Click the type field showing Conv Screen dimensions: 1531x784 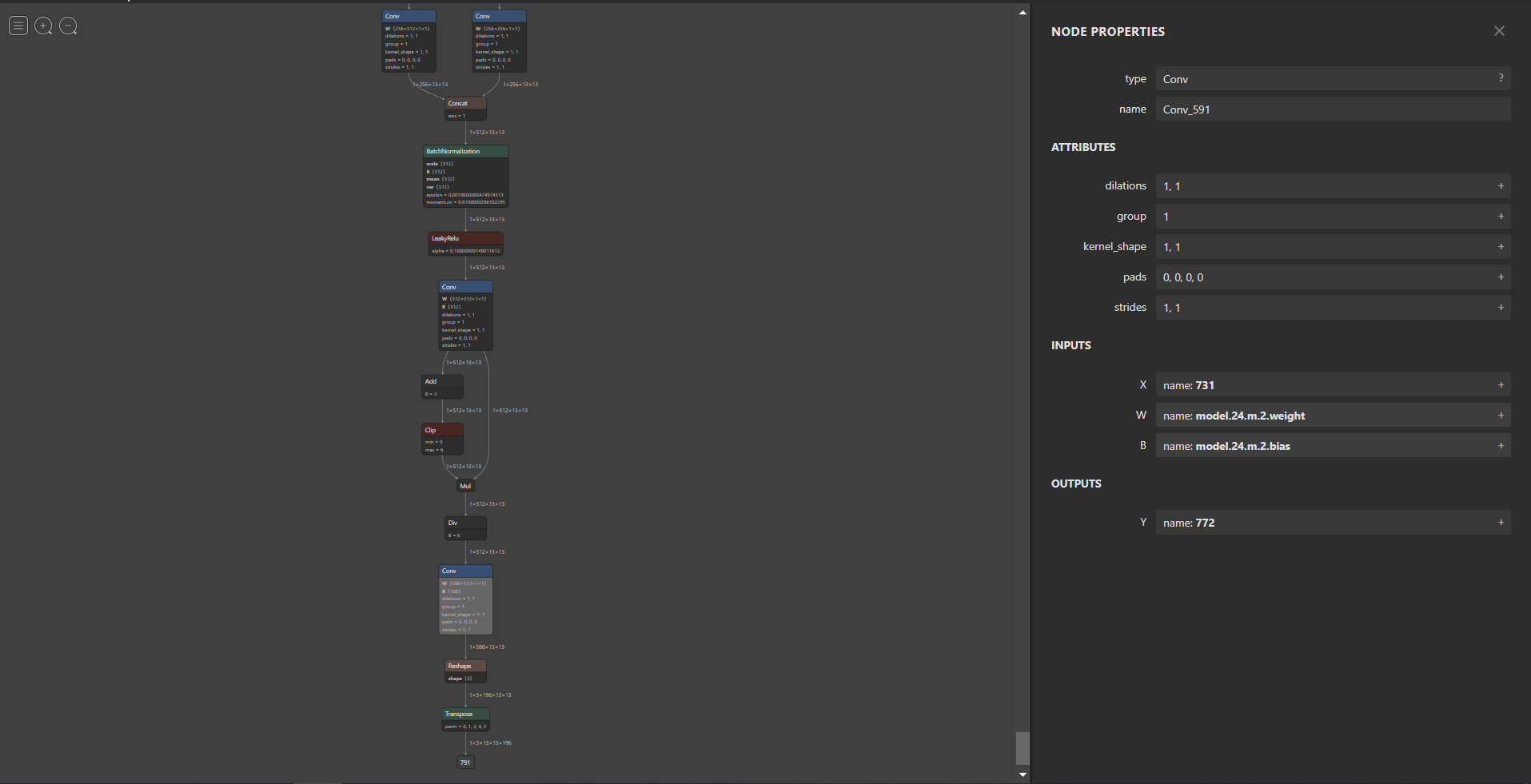point(1333,79)
